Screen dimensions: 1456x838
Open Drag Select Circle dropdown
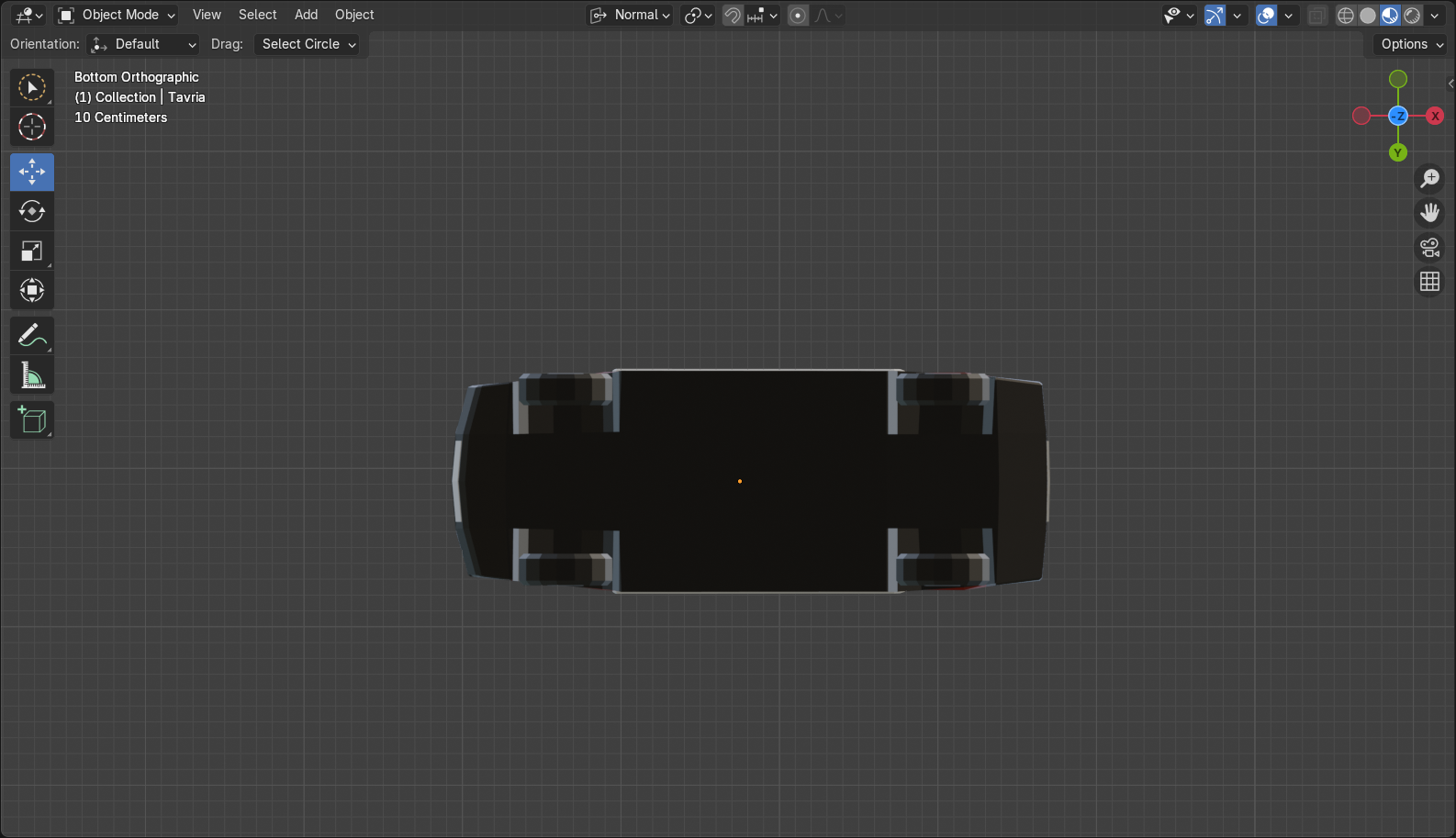click(x=307, y=44)
